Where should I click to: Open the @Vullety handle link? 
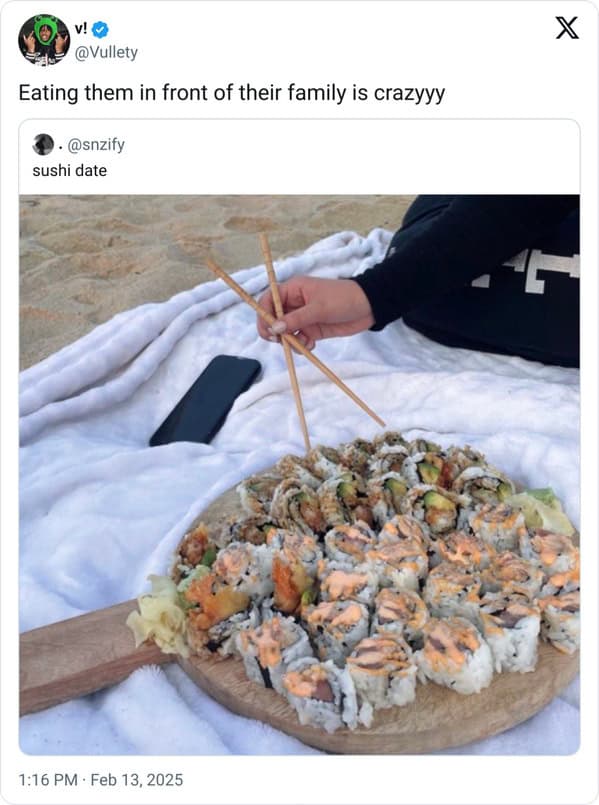click(x=106, y=52)
